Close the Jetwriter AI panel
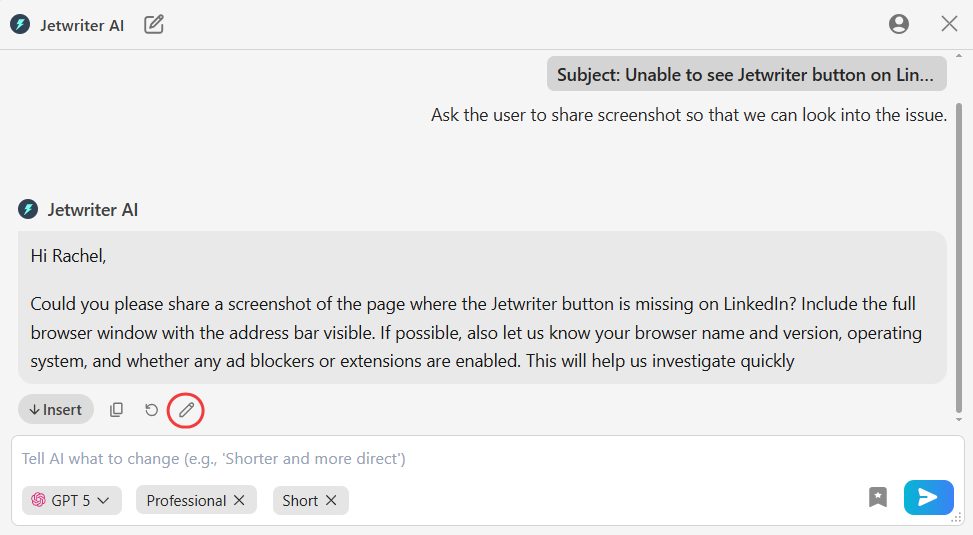Viewport: 973px width, 535px height. coord(949,24)
